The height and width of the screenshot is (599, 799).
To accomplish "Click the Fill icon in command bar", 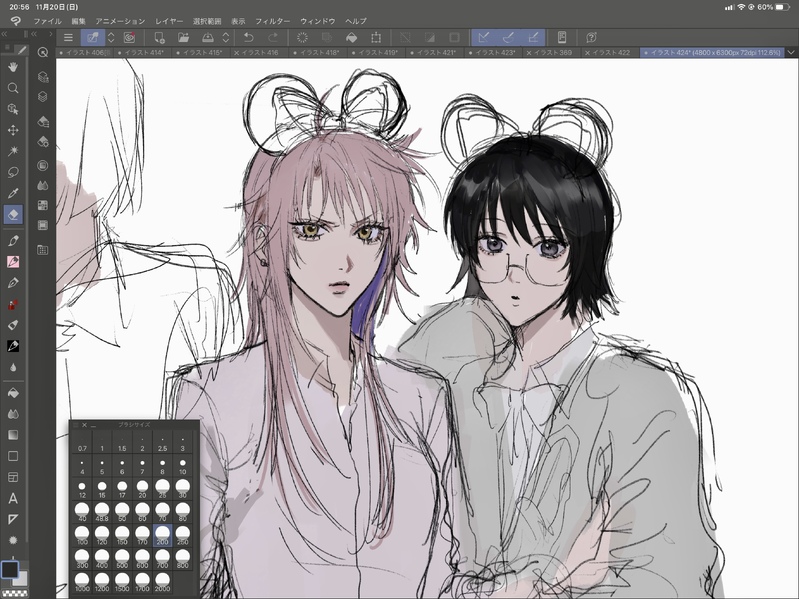I will (352, 37).
